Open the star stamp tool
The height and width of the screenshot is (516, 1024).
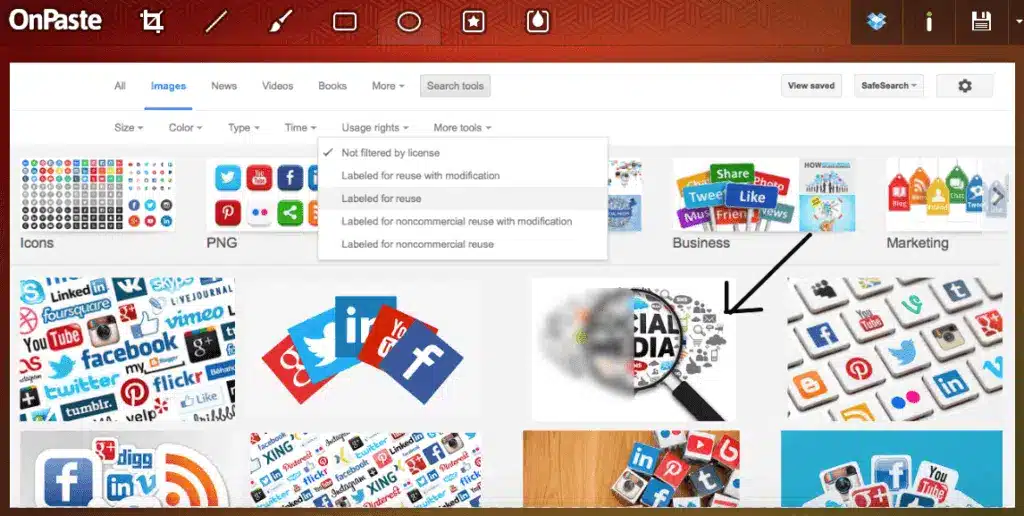pos(473,22)
